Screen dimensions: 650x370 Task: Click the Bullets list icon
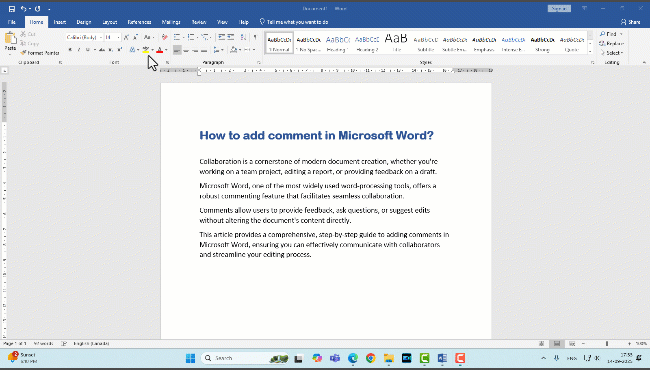[x=177, y=37]
